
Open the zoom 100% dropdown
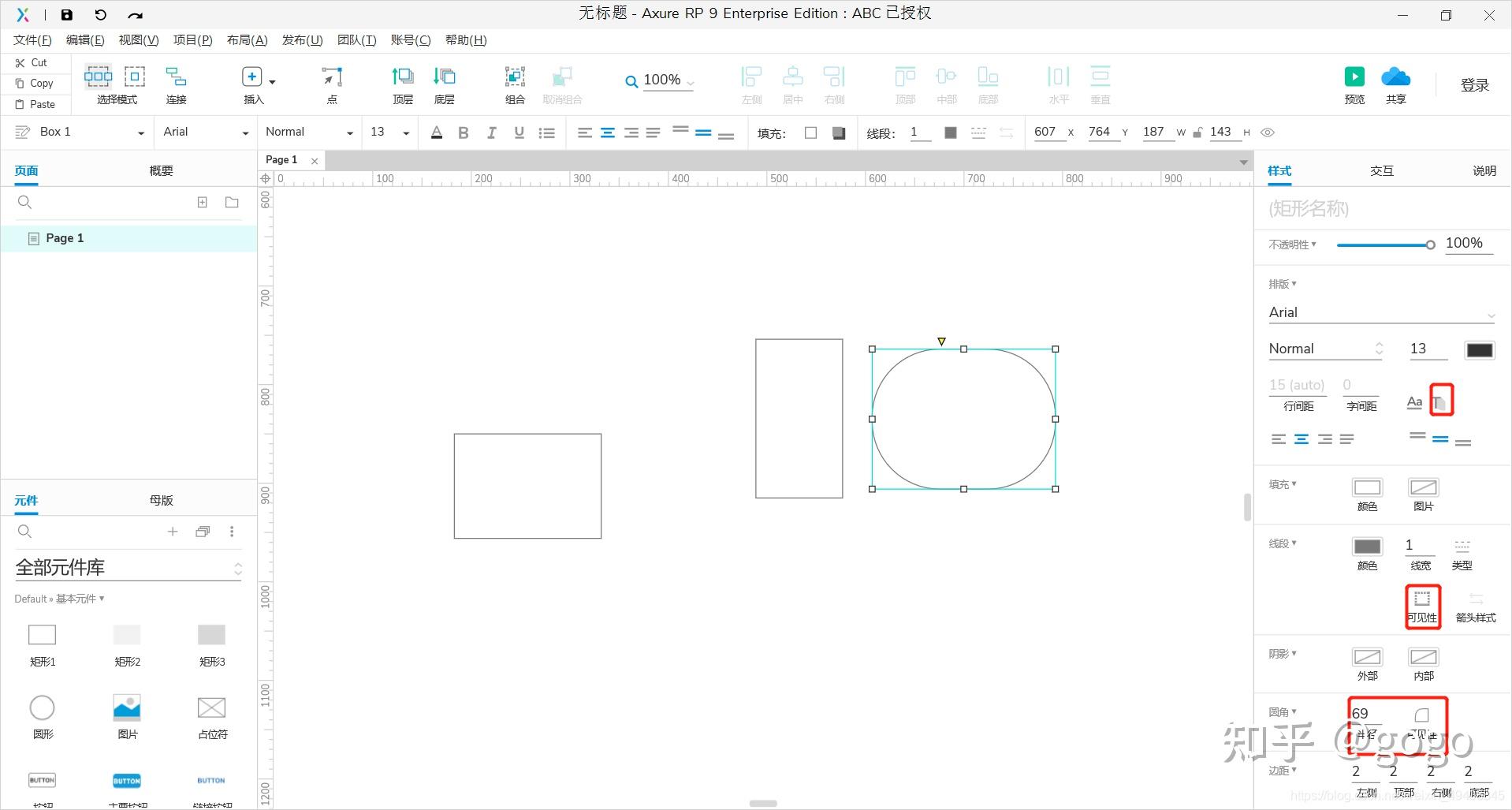point(661,80)
